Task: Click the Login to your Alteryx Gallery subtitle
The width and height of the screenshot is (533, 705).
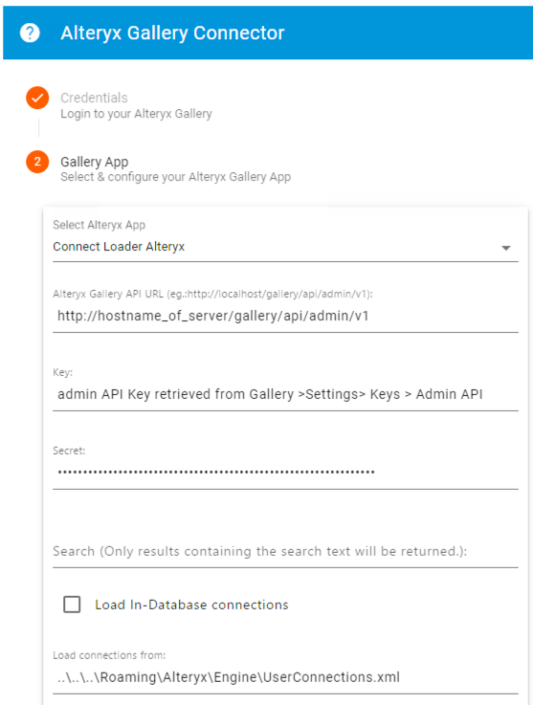Action: [x=136, y=114]
